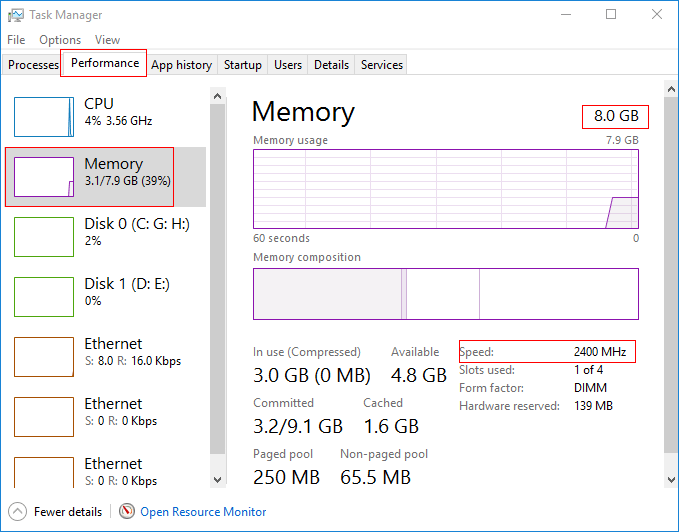Open the Details tab
The width and height of the screenshot is (679, 532).
pyautogui.click(x=331, y=64)
